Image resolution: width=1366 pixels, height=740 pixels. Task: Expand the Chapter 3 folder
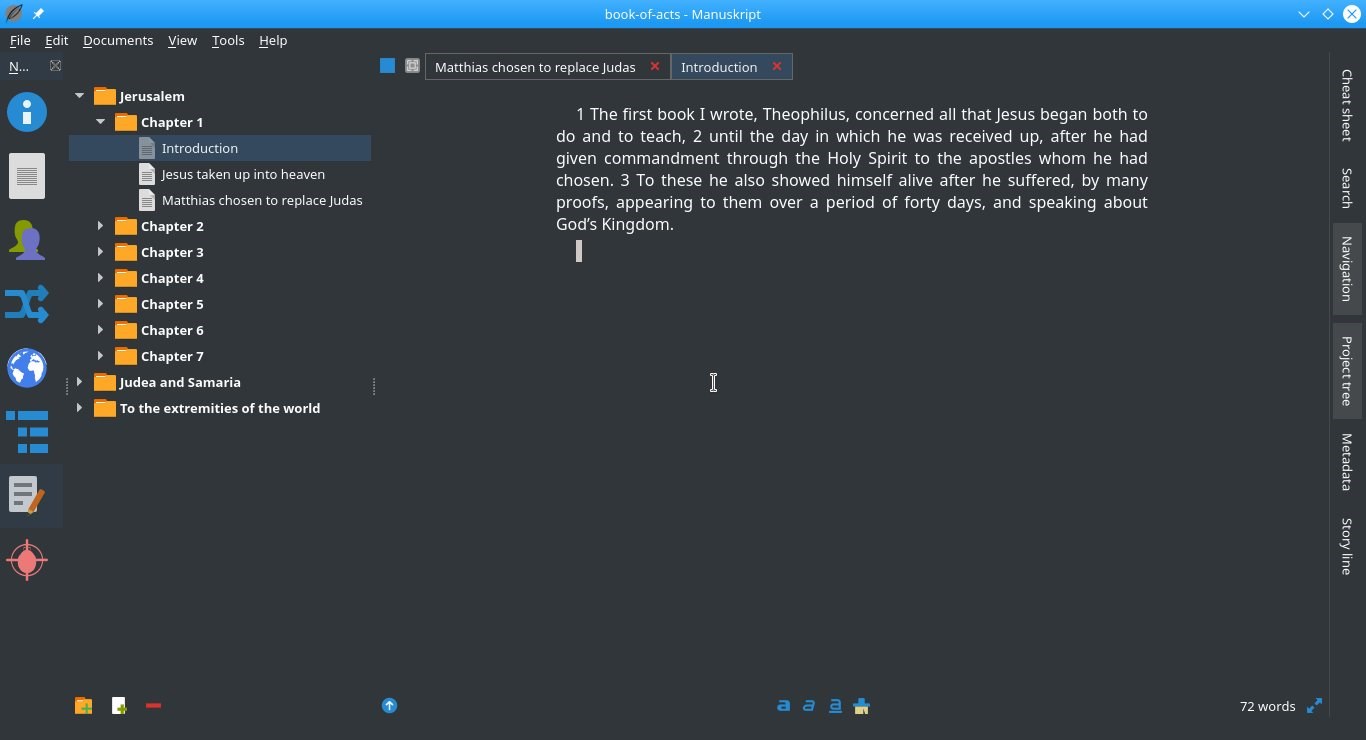[x=100, y=252]
